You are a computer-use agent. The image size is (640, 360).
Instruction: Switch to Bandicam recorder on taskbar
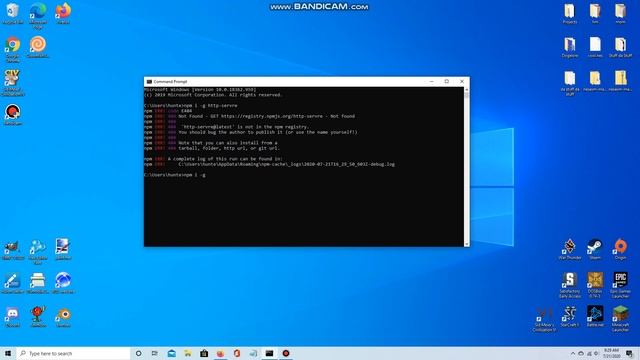[x=286, y=353]
